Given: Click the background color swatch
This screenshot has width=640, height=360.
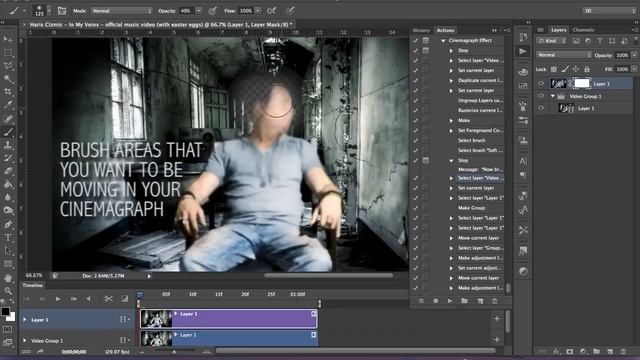Looking at the screenshot, I should click(x=12, y=317).
